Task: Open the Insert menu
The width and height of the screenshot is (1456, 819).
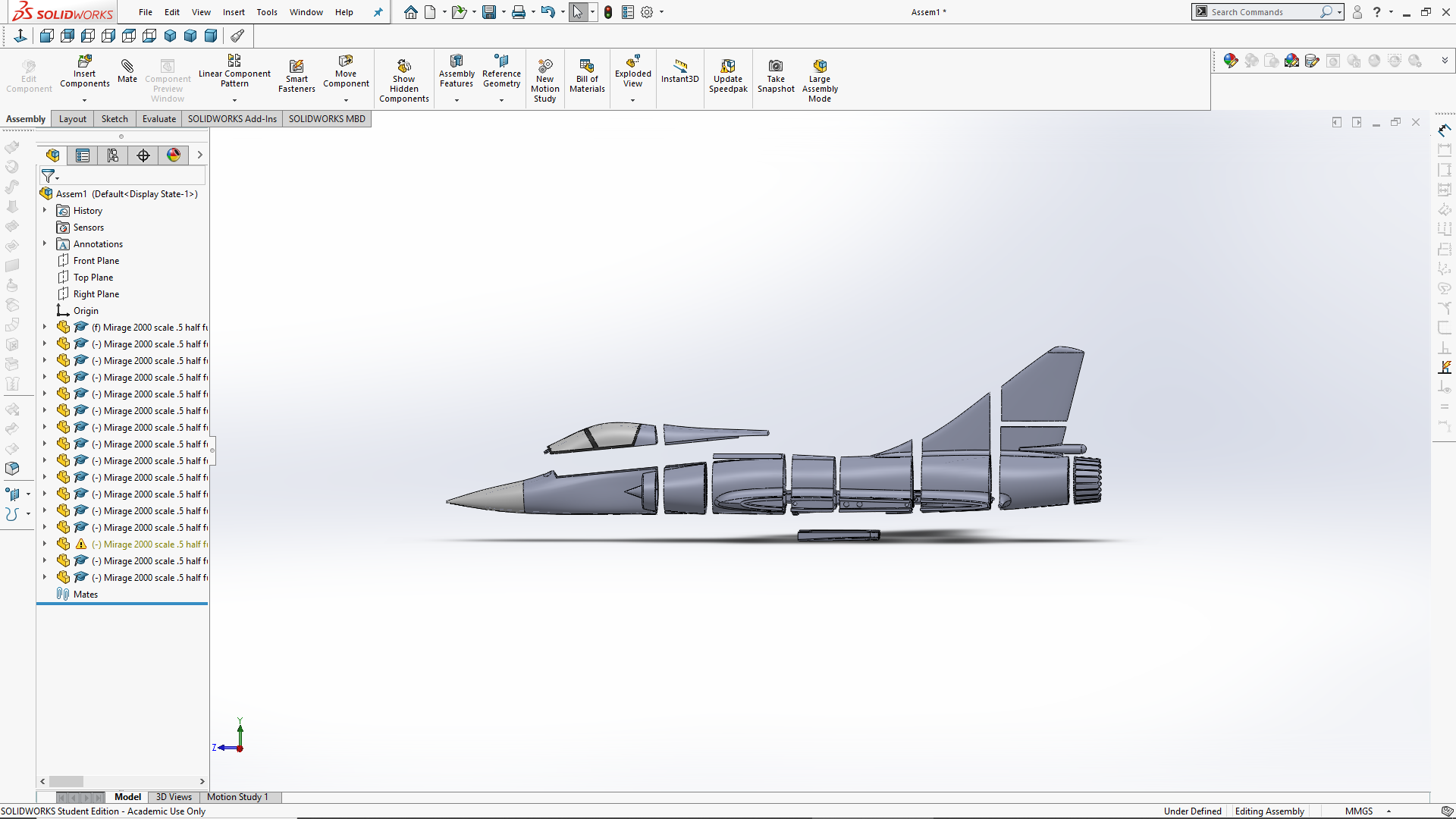Action: point(234,12)
